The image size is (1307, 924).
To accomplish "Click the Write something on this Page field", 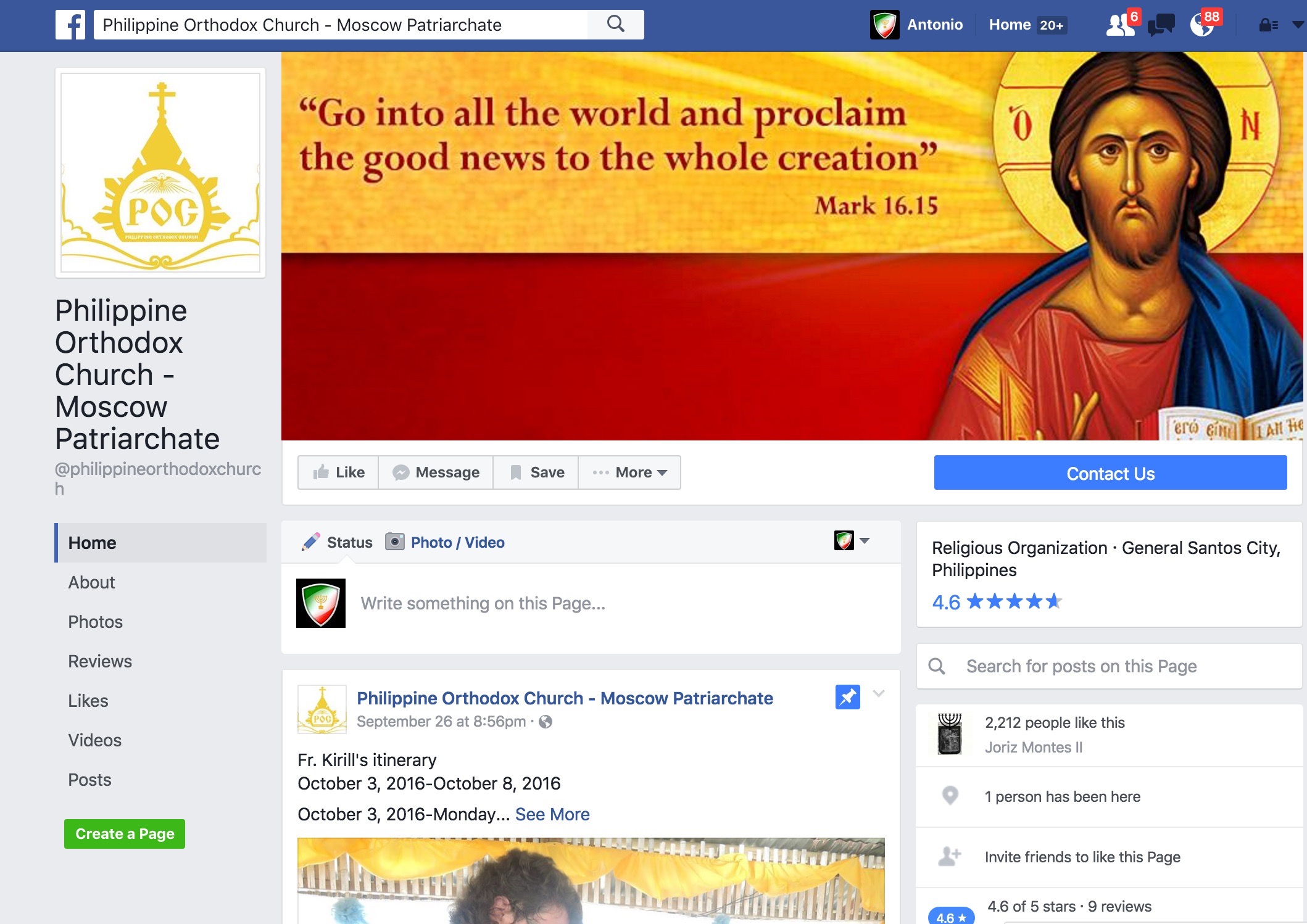I will [x=622, y=603].
